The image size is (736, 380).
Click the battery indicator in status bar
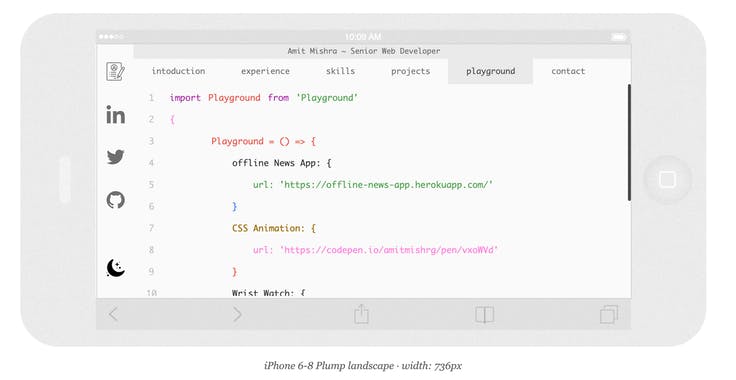click(x=619, y=37)
